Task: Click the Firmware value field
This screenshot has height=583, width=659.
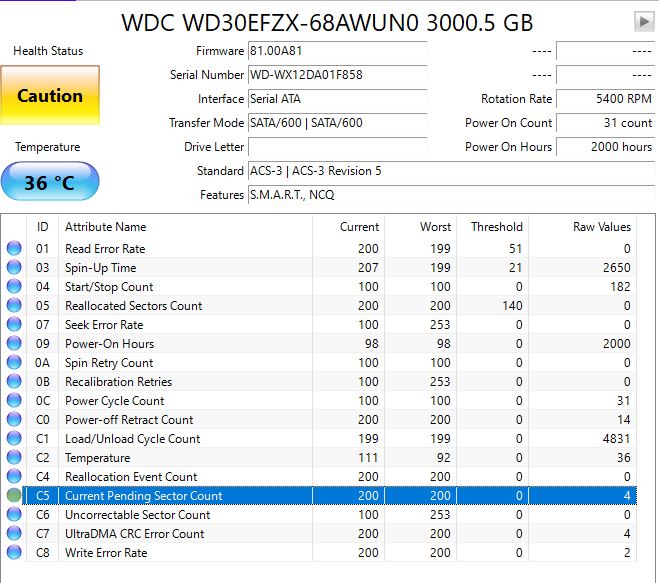Action: pyautogui.click(x=337, y=51)
